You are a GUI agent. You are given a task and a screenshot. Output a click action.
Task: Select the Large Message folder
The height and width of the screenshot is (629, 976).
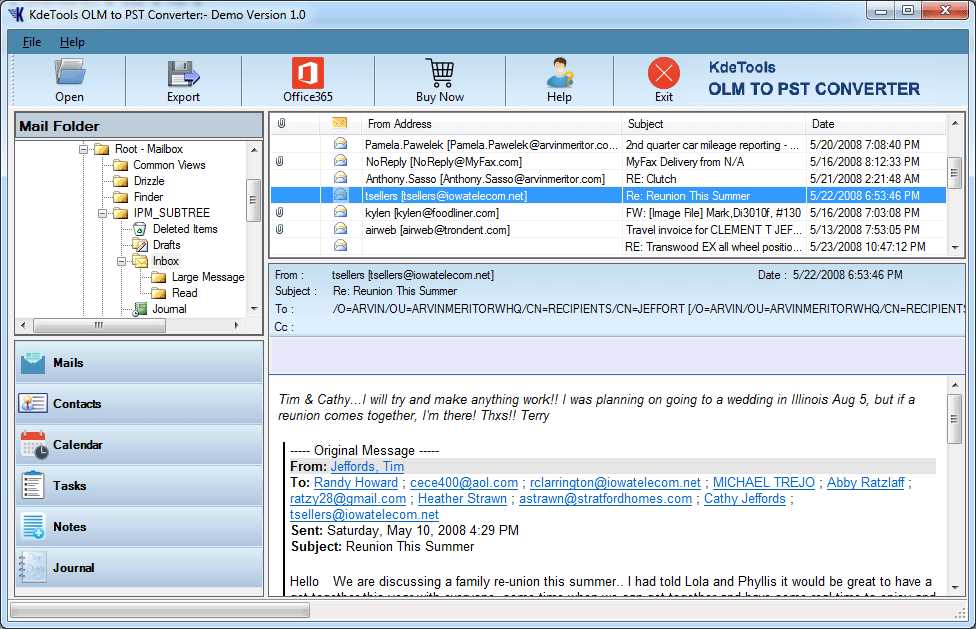(208, 277)
